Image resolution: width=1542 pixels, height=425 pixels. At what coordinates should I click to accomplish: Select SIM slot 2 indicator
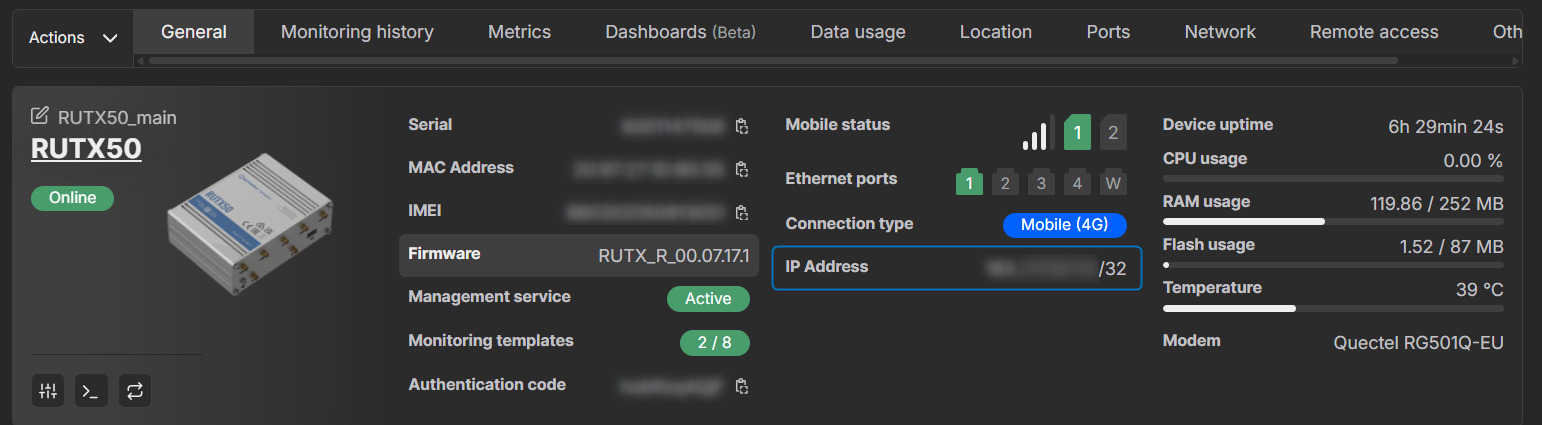pos(1112,132)
